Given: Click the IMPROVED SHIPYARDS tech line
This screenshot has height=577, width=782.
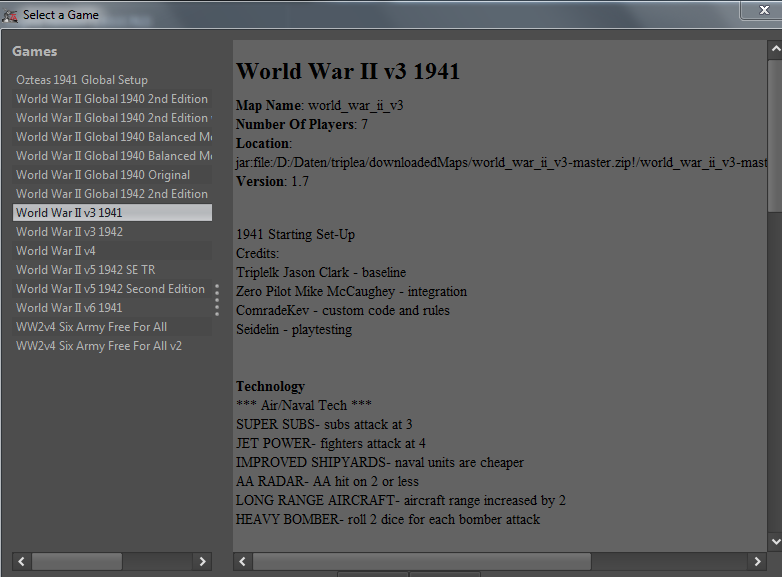Looking at the screenshot, I should pos(380,463).
